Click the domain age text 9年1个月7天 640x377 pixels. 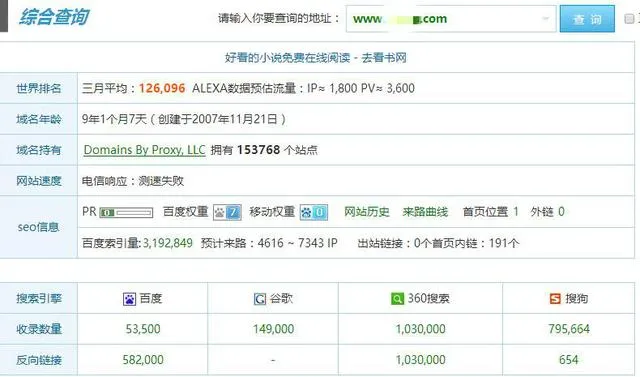[x=114, y=119]
